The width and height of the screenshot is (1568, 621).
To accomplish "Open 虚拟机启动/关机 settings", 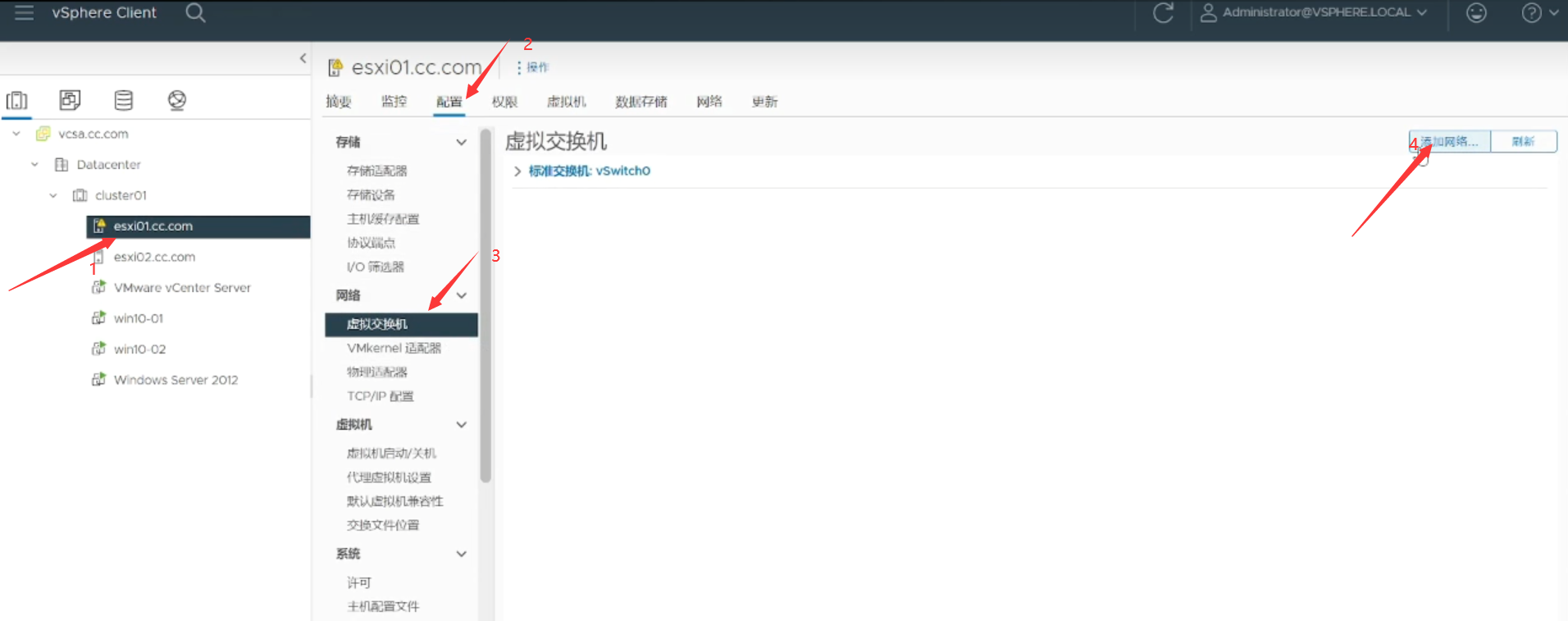I will click(x=391, y=453).
